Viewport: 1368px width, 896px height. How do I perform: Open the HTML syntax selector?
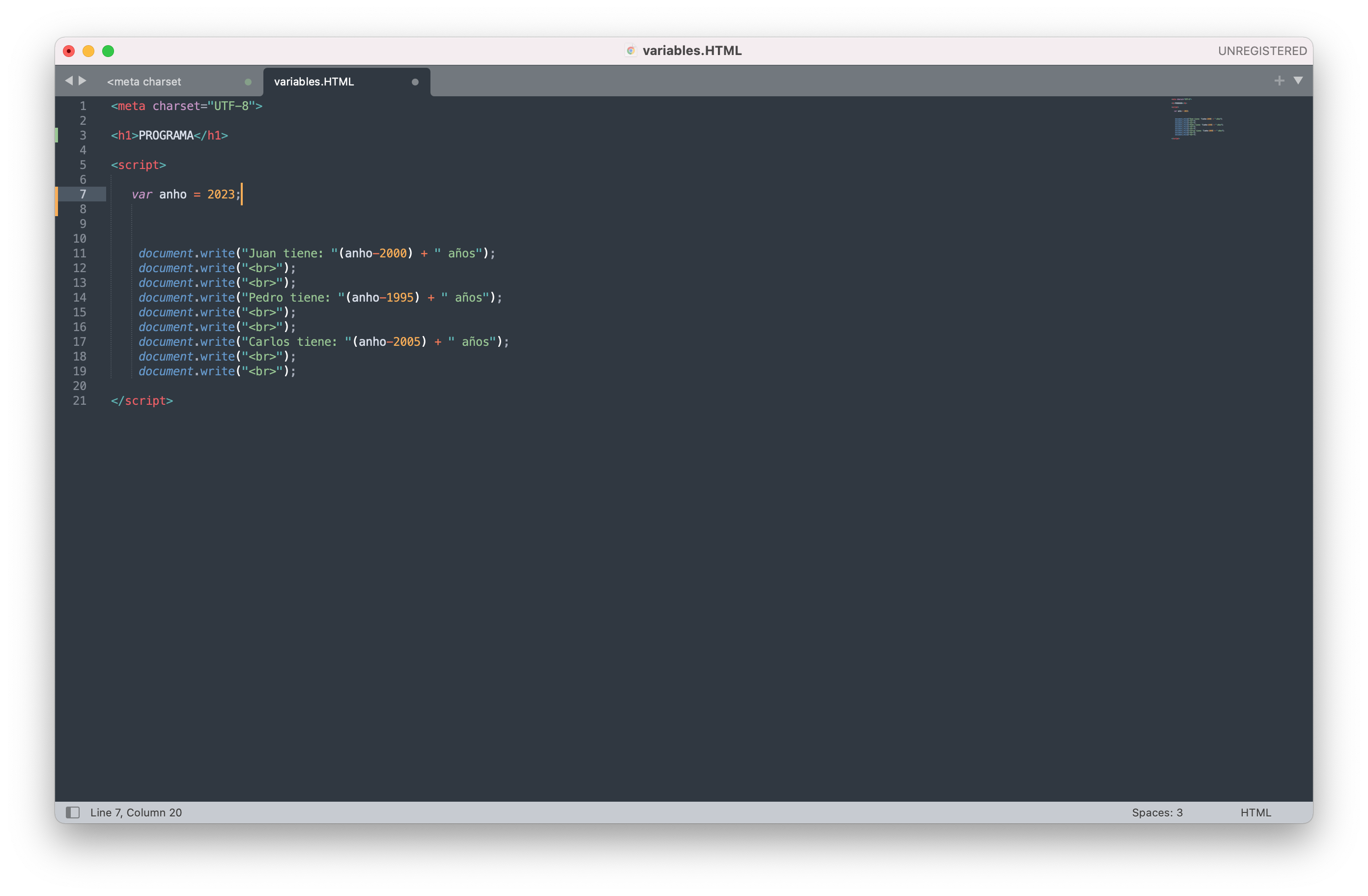(x=1255, y=812)
